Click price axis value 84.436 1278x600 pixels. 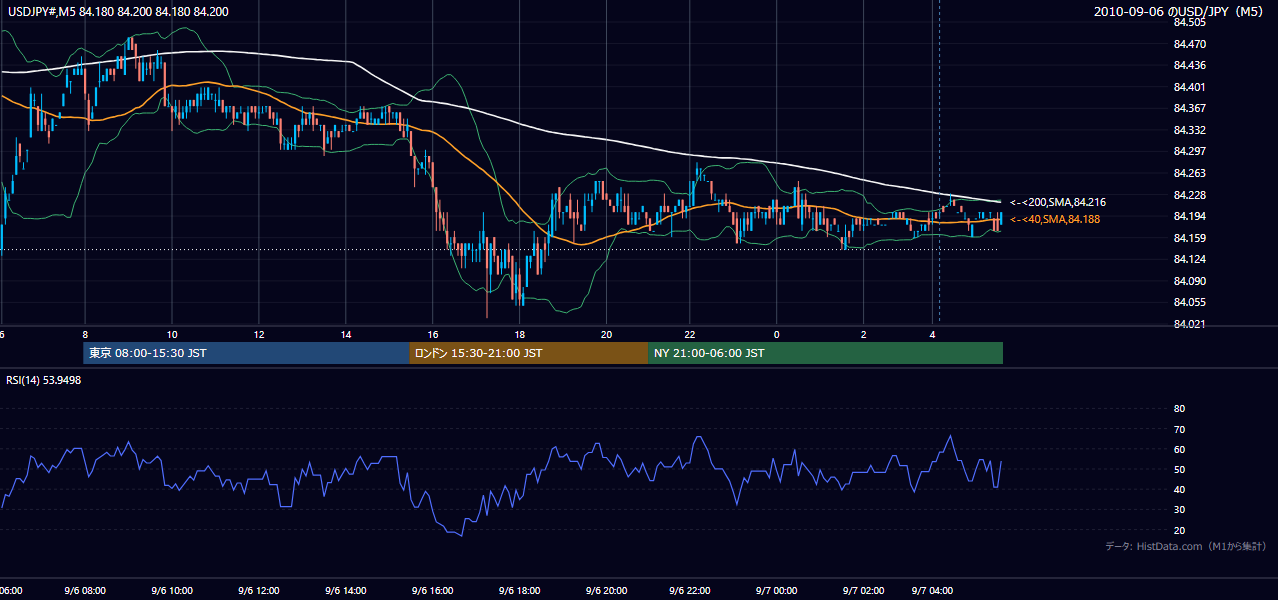click(1189, 65)
